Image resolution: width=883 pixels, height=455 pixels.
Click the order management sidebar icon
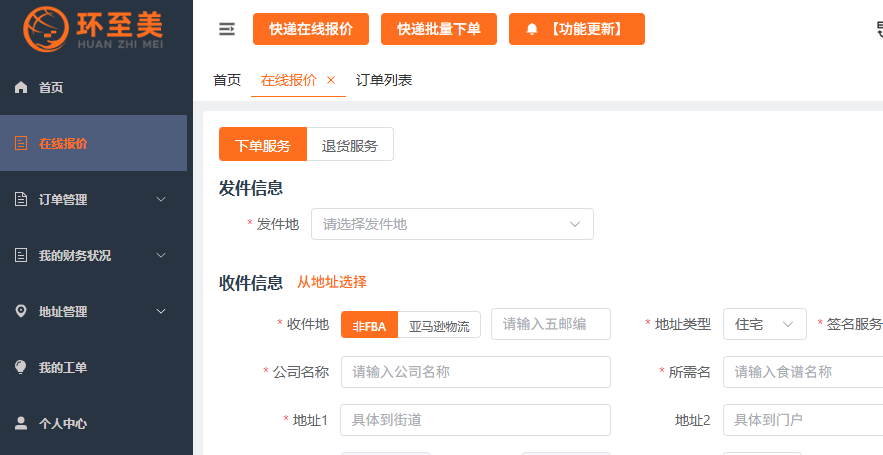[21, 200]
